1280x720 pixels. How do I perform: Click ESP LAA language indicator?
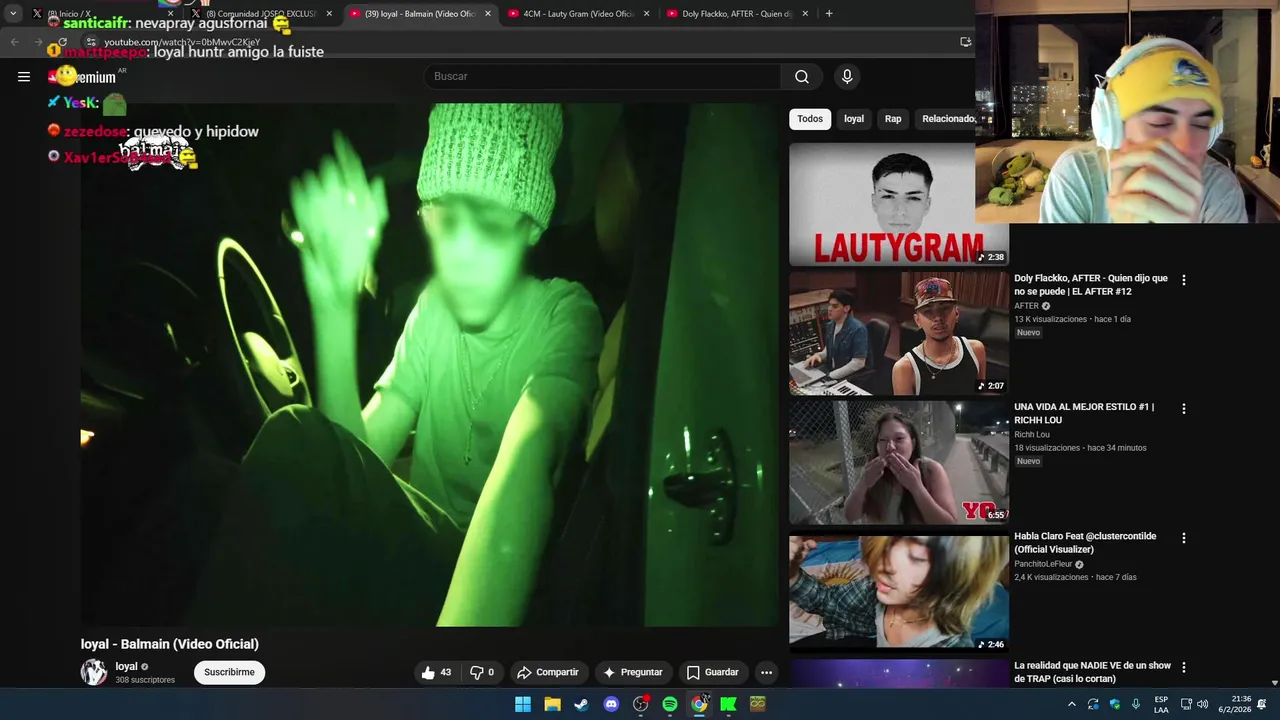pyautogui.click(x=1161, y=704)
